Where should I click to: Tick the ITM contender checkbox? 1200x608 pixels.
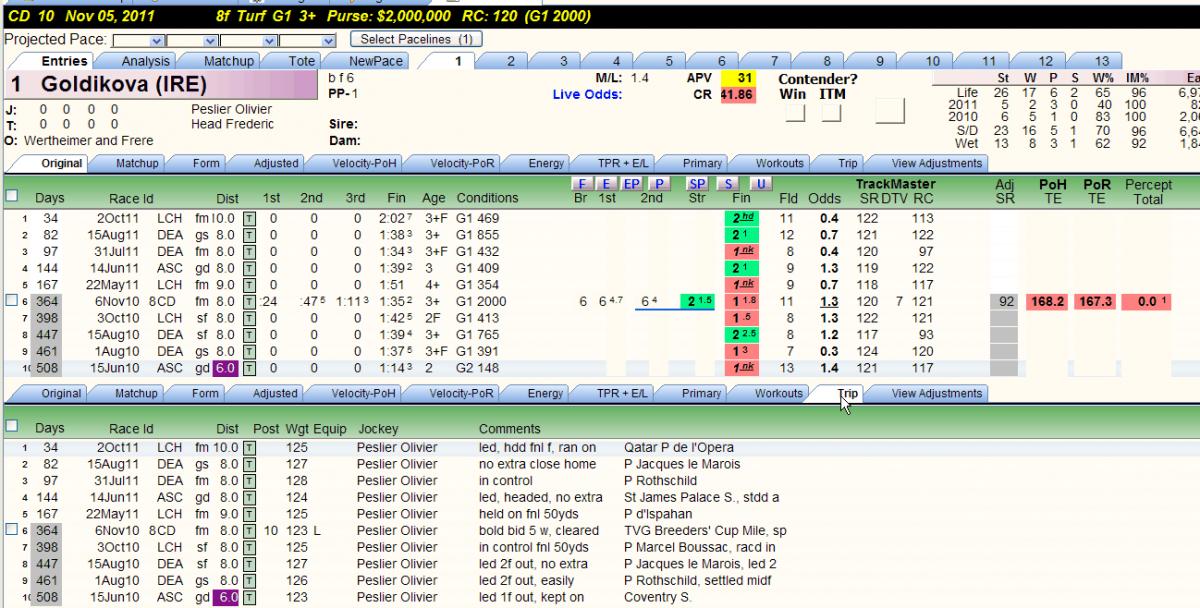click(831, 113)
